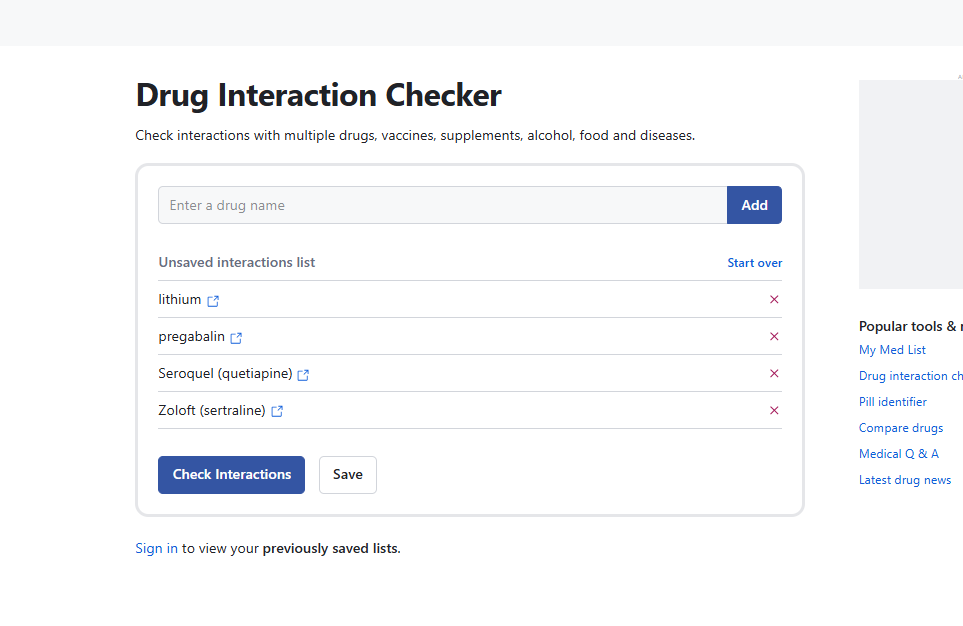
Task: Click the Add button
Action: (754, 205)
